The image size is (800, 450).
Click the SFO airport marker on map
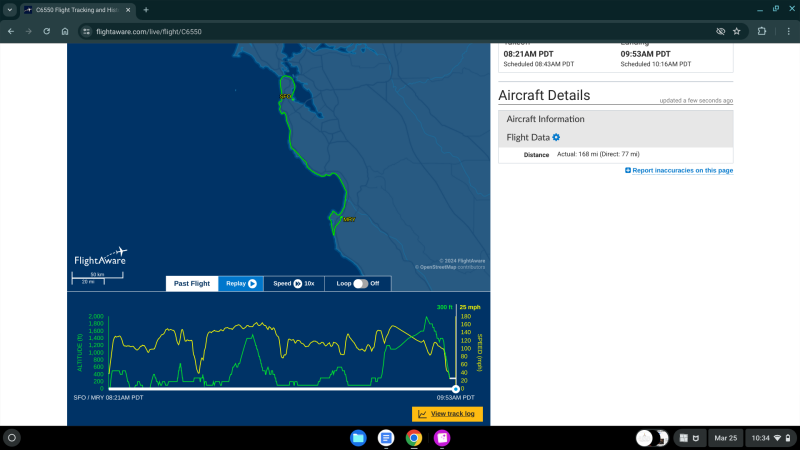(286, 96)
